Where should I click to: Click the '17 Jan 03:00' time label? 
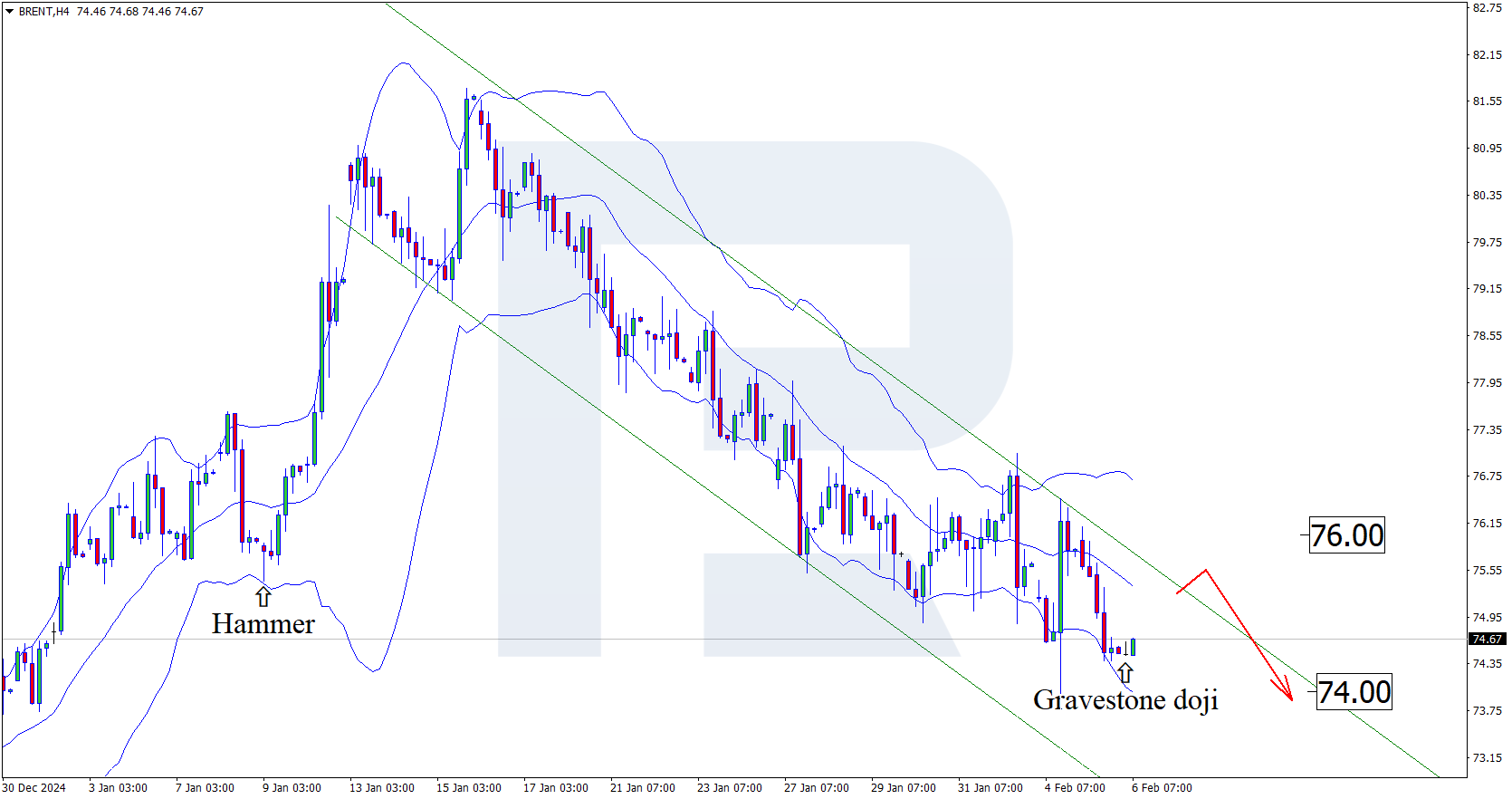pos(556,788)
